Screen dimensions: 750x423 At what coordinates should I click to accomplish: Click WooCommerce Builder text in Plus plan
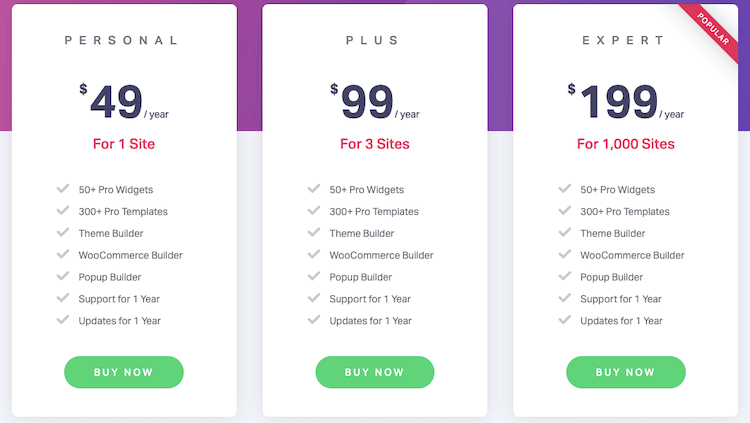381,255
